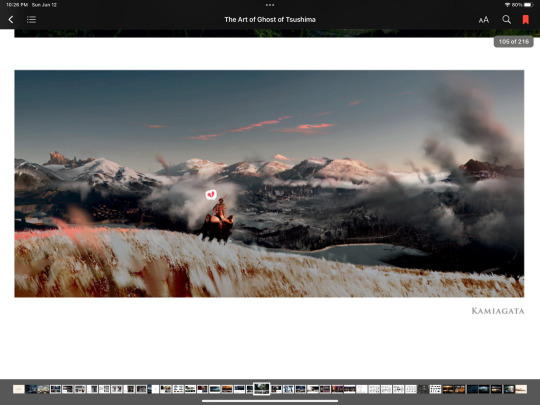Tap the "105 of 216" page indicator
Image resolution: width=540 pixels, height=405 pixels.
(513, 42)
